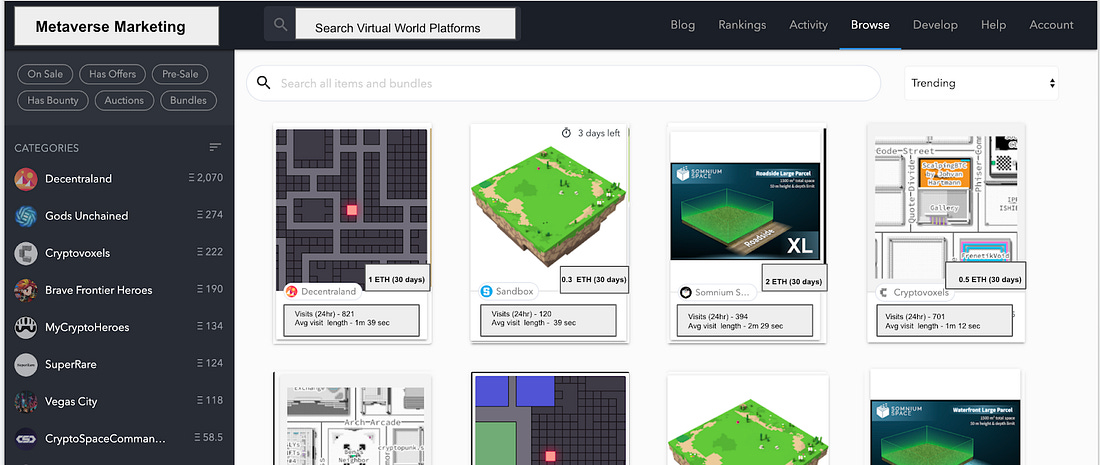Image resolution: width=1100 pixels, height=465 pixels.
Task: Click the Gods Unchained category icon
Action: [x=26, y=216]
